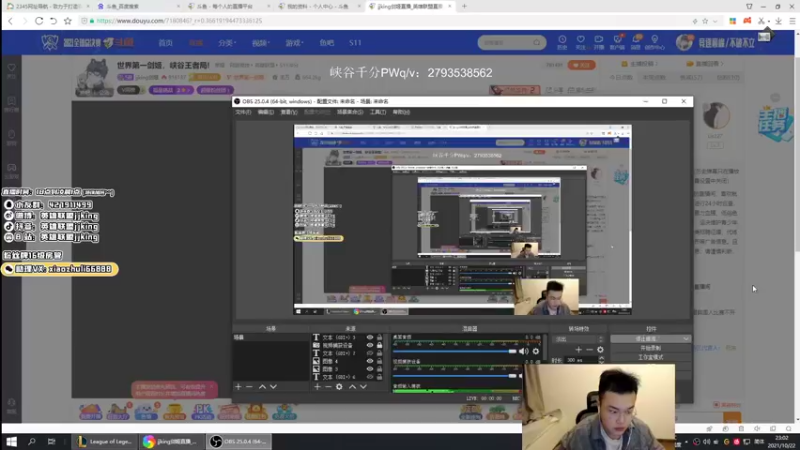The width and height of the screenshot is (800, 450).
Task: Expand 游戏 dropdown in Douyu navigation
Action: pos(294,43)
